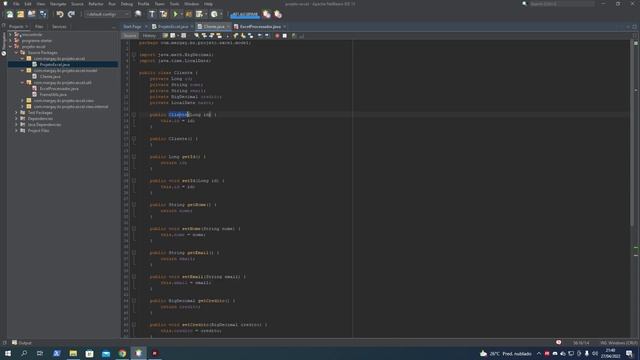Switch to the ExcelProcessador.java editor tab

pyautogui.click(x=260, y=27)
